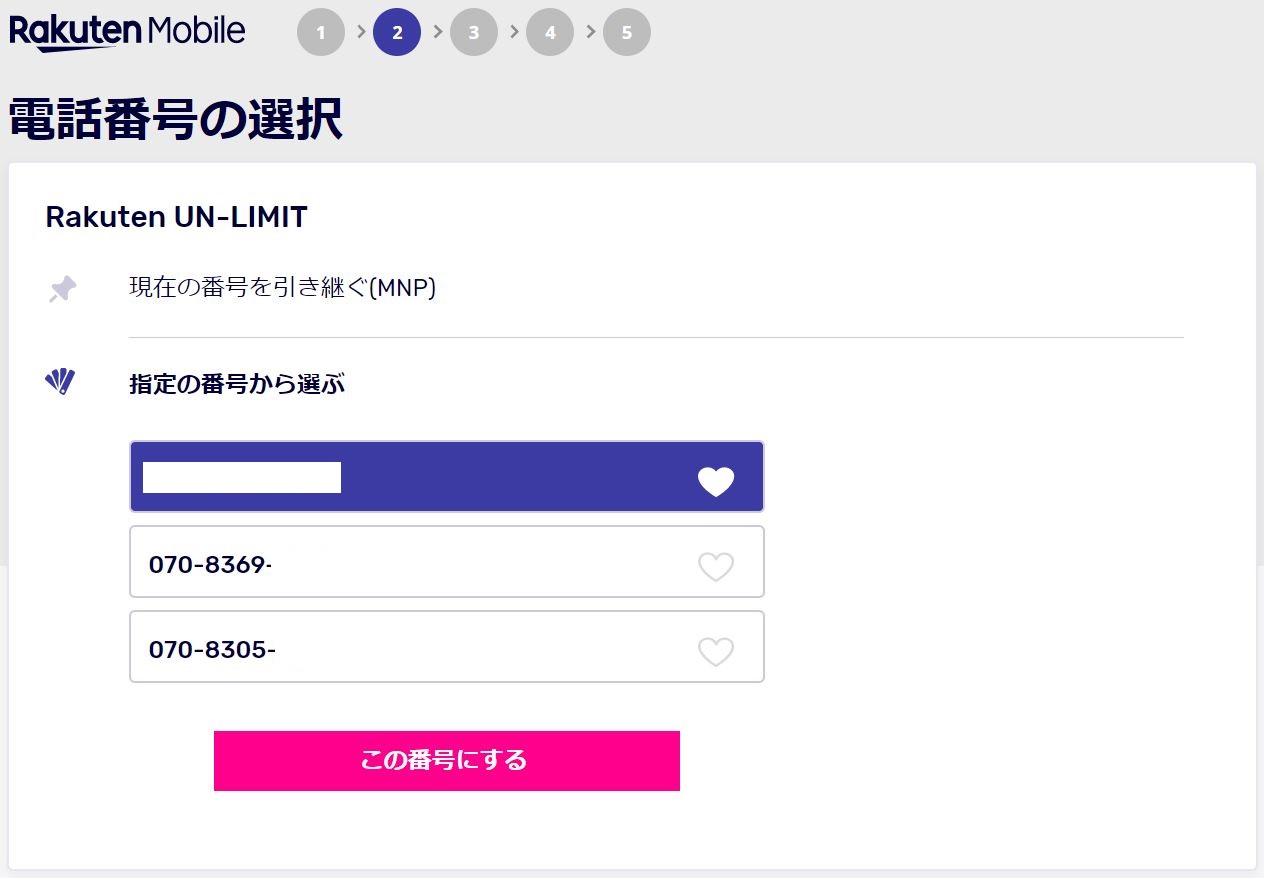Select the highlighted purple phone number row
This screenshot has height=878, width=1264.
tap(447, 477)
